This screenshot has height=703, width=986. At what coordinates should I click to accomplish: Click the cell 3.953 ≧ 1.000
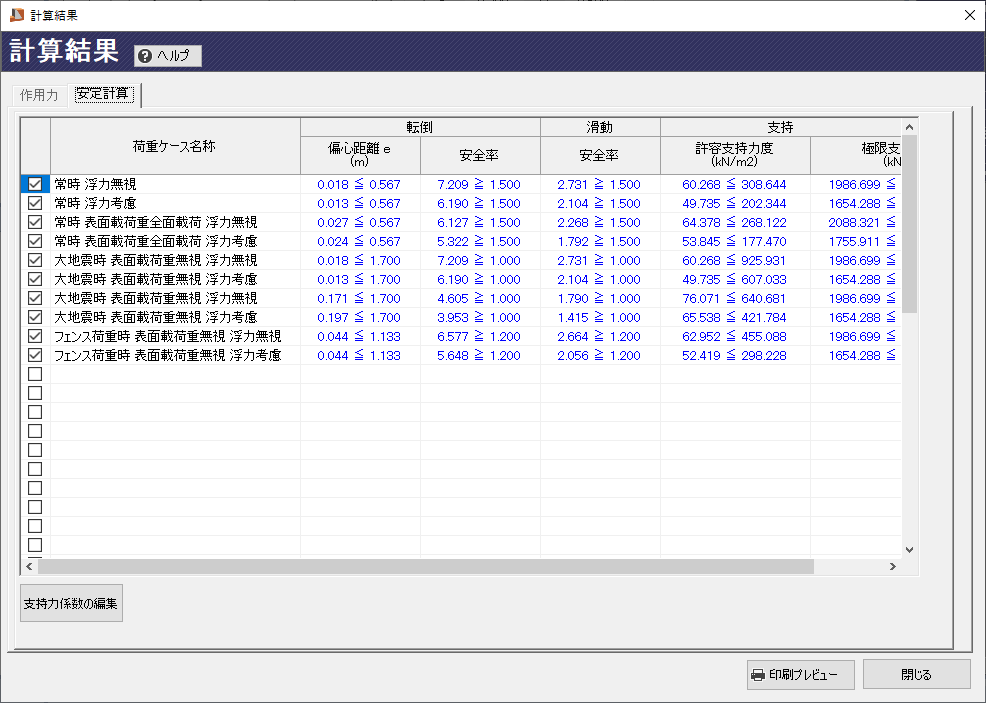[x=479, y=318]
